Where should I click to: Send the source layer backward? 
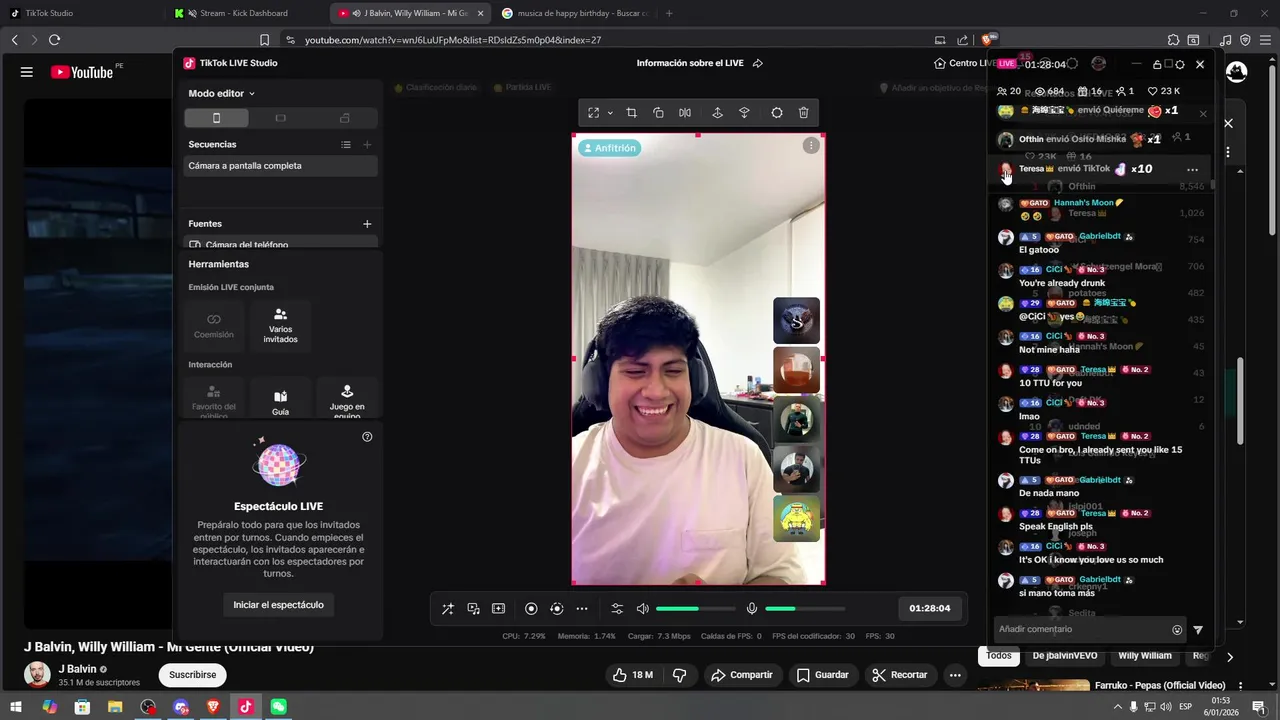pos(744,113)
